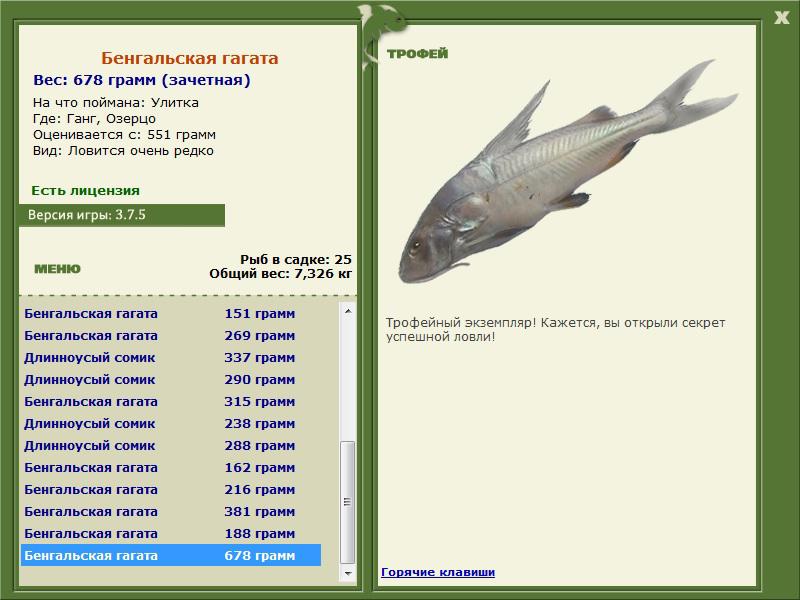Image resolution: width=800 pixels, height=600 pixels.
Task: Select Бенгальская гагата 188 грамм row
Action: [x=171, y=533]
